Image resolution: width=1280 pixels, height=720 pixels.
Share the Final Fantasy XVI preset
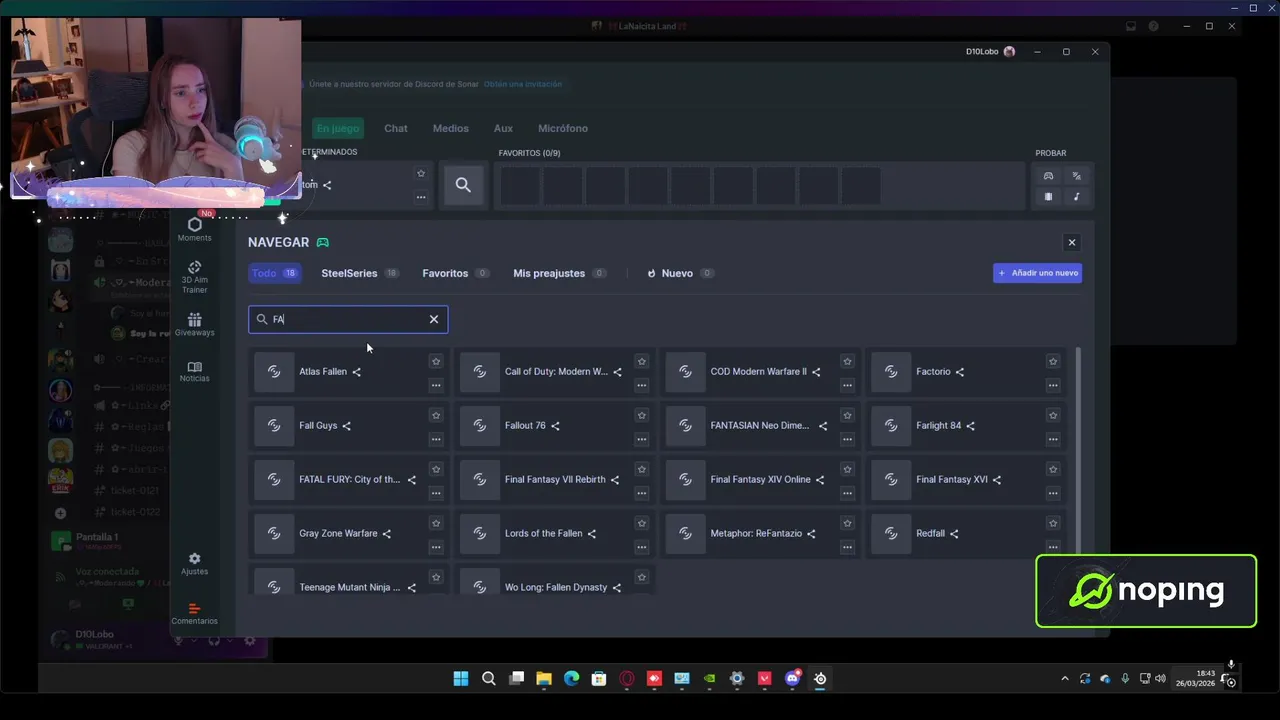pyautogui.click(x=996, y=480)
